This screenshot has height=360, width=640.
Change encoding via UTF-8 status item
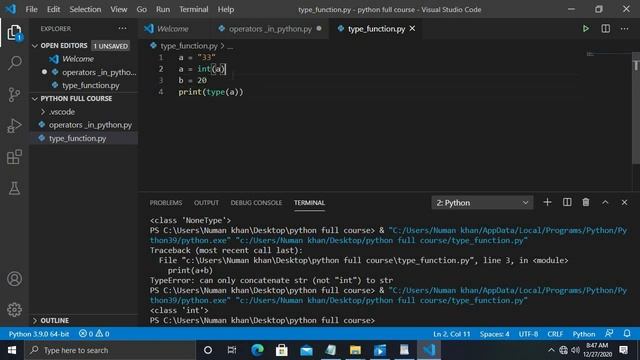click(x=528, y=334)
